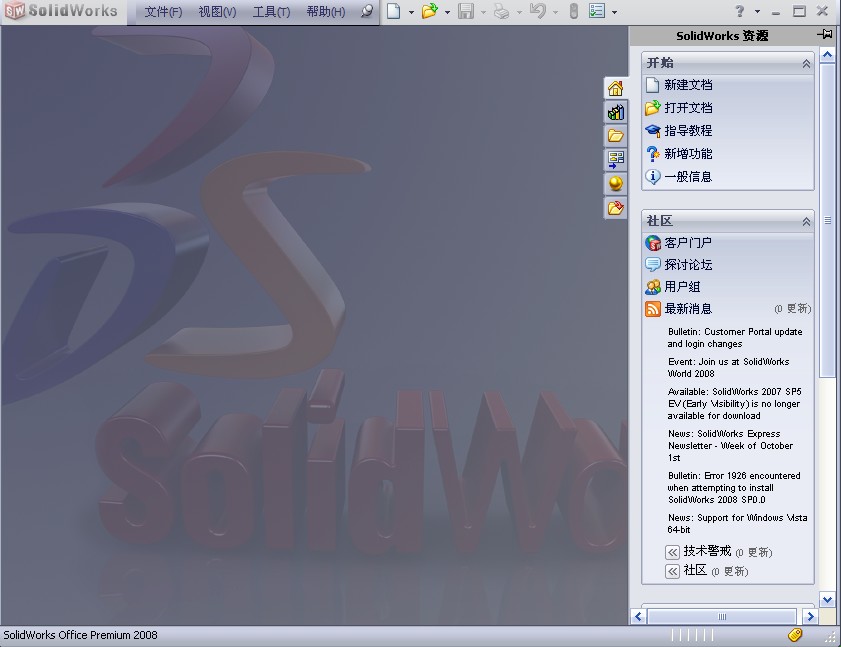The height and width of the screenshot is (647, 841).
Task: Pin the SolidWorks Resources task pane
Action: pyautogui.click(x=824, y=35)
